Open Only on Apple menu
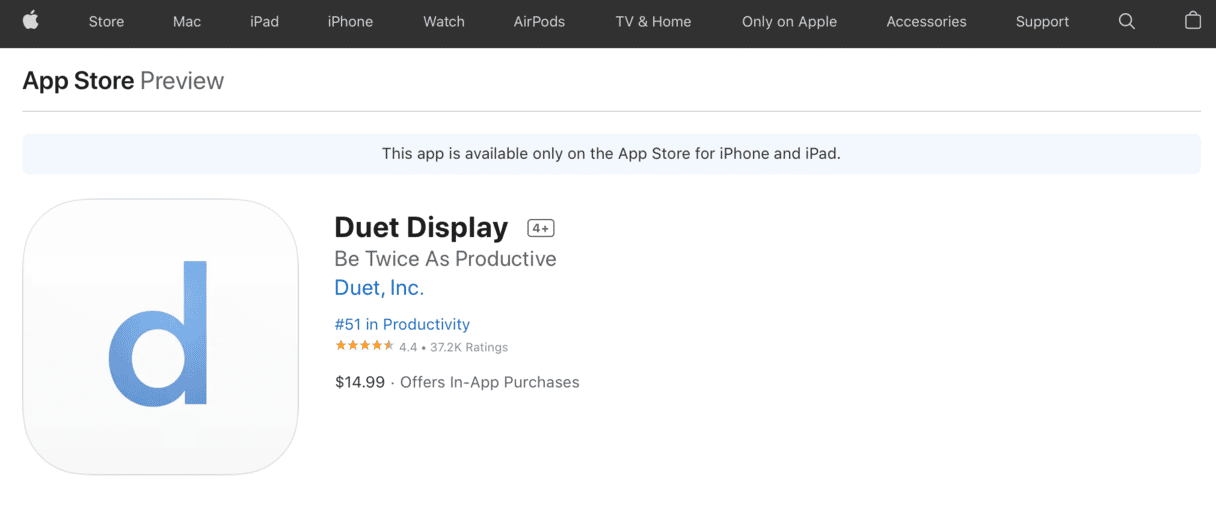 click(x=789, y=21)
